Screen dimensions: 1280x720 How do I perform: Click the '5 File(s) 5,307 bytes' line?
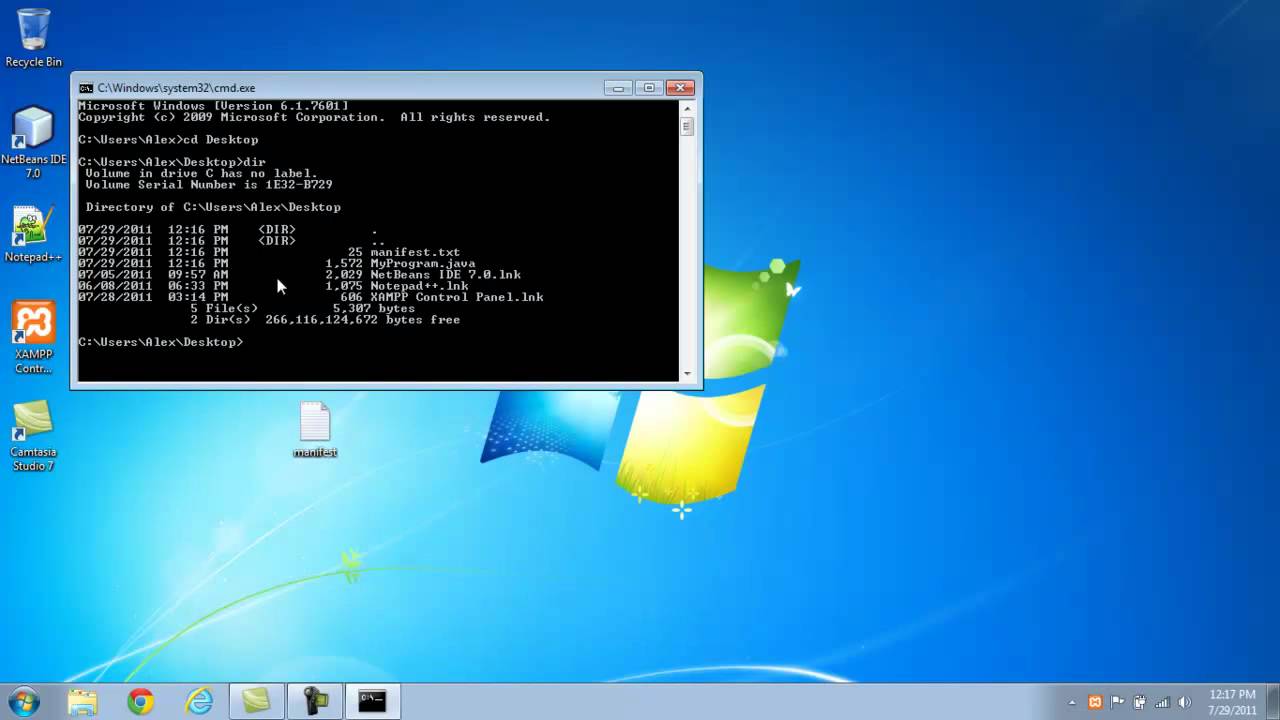(x=303, y=308)
